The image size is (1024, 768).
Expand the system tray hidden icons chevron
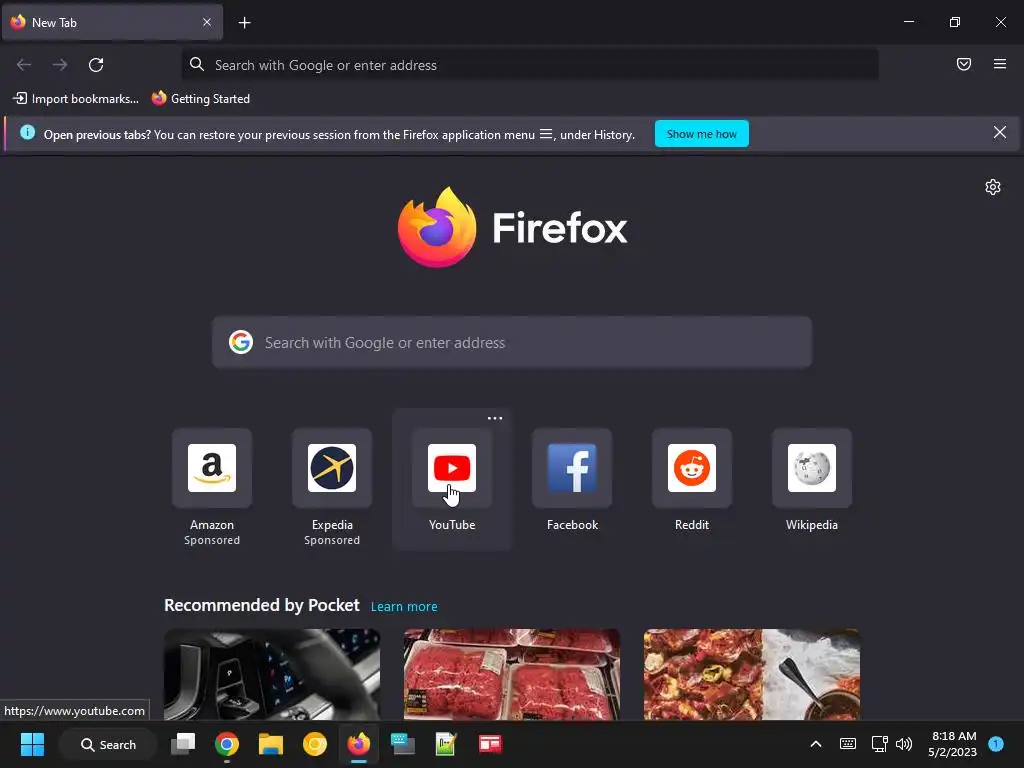816,744
